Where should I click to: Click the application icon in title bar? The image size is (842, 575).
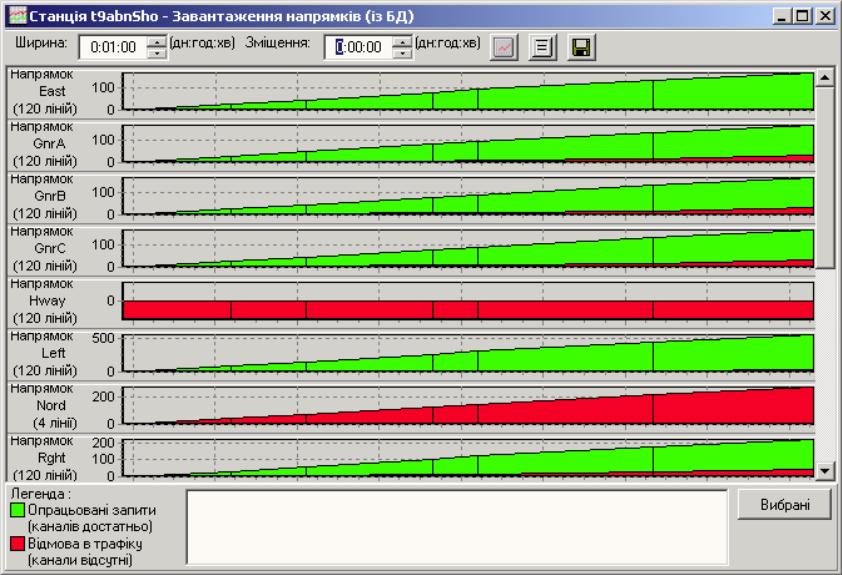pos(18,16)
